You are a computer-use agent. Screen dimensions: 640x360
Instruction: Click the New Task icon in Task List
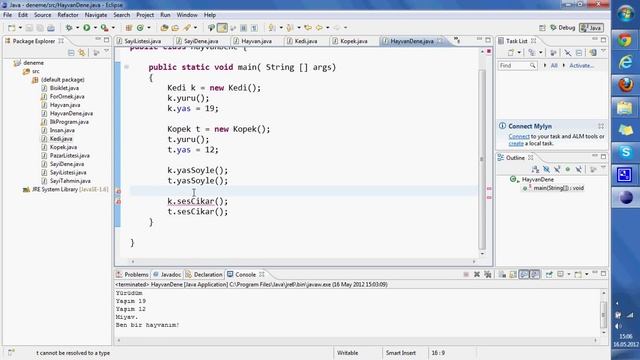coord(511,53)
